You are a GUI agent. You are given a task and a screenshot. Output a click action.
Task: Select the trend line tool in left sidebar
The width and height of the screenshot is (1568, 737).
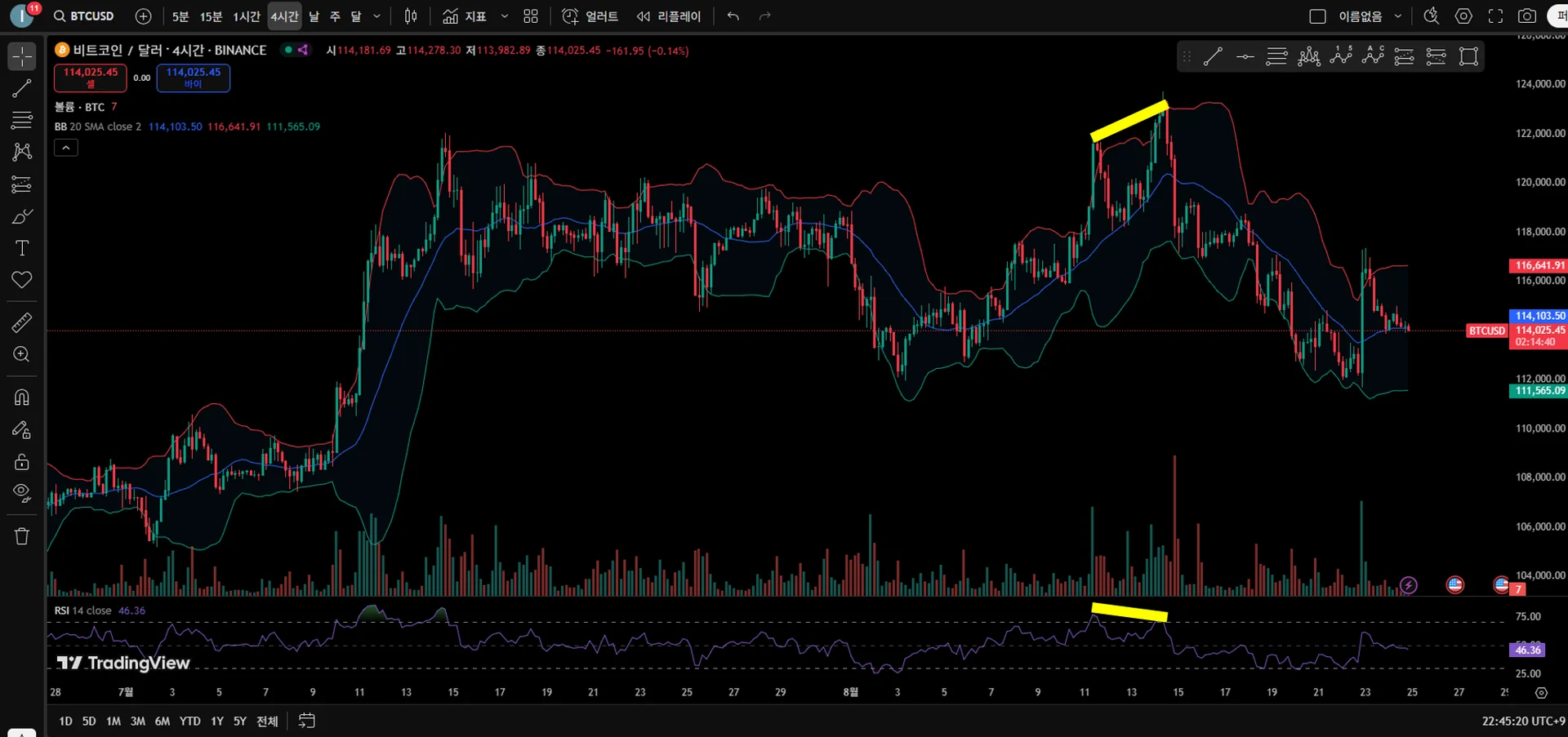[x=22, y=88]
